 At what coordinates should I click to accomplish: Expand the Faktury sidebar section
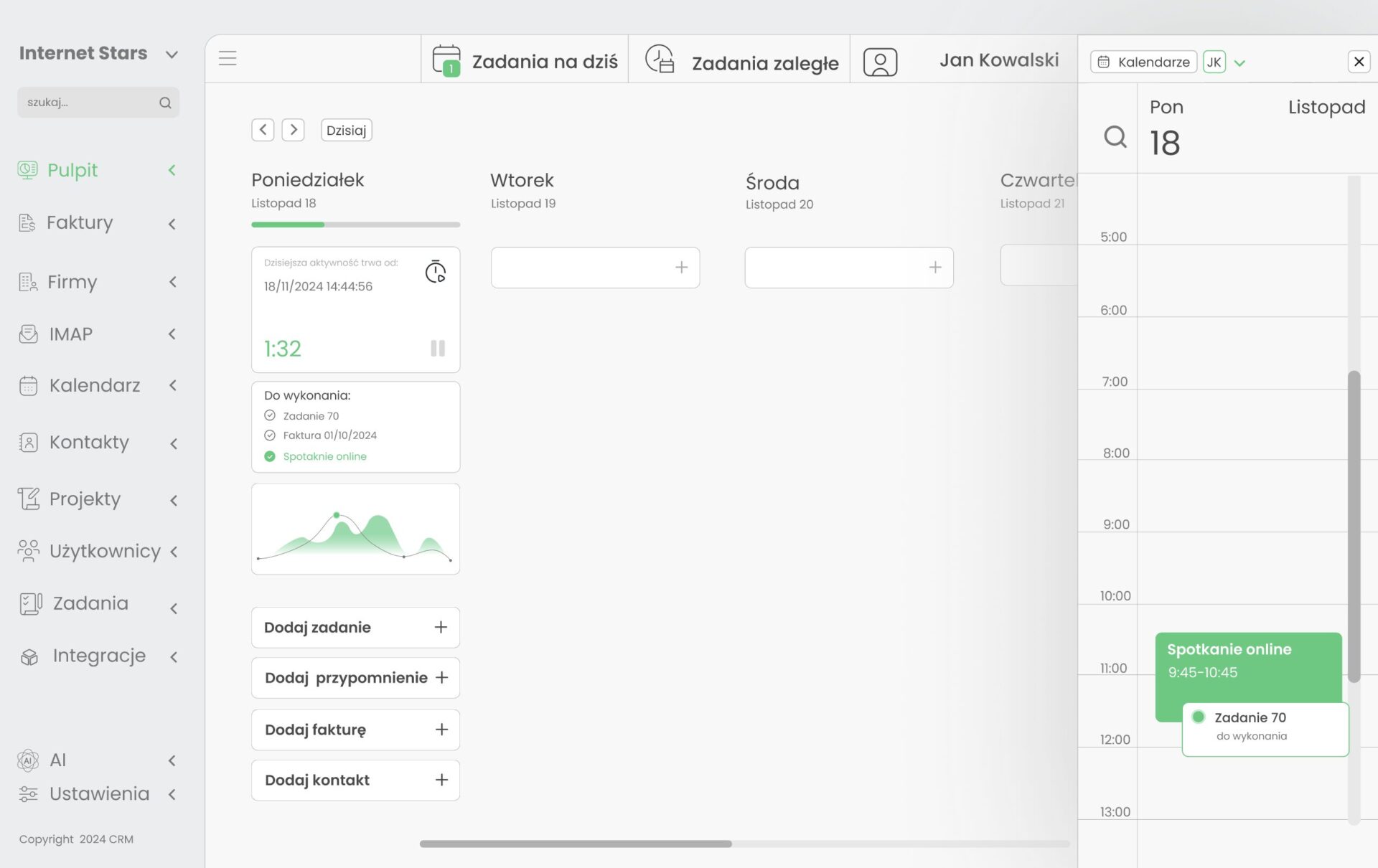(172, 224)
